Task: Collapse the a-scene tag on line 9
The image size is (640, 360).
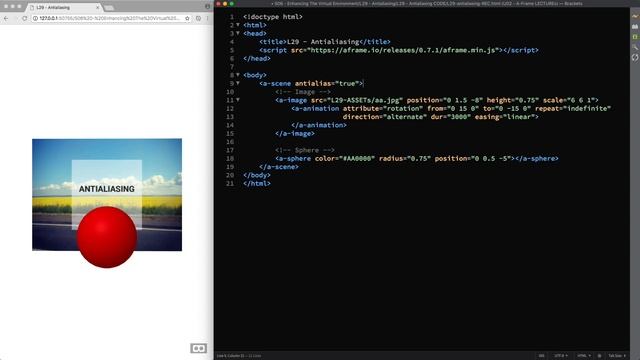Action: (238, 83)
